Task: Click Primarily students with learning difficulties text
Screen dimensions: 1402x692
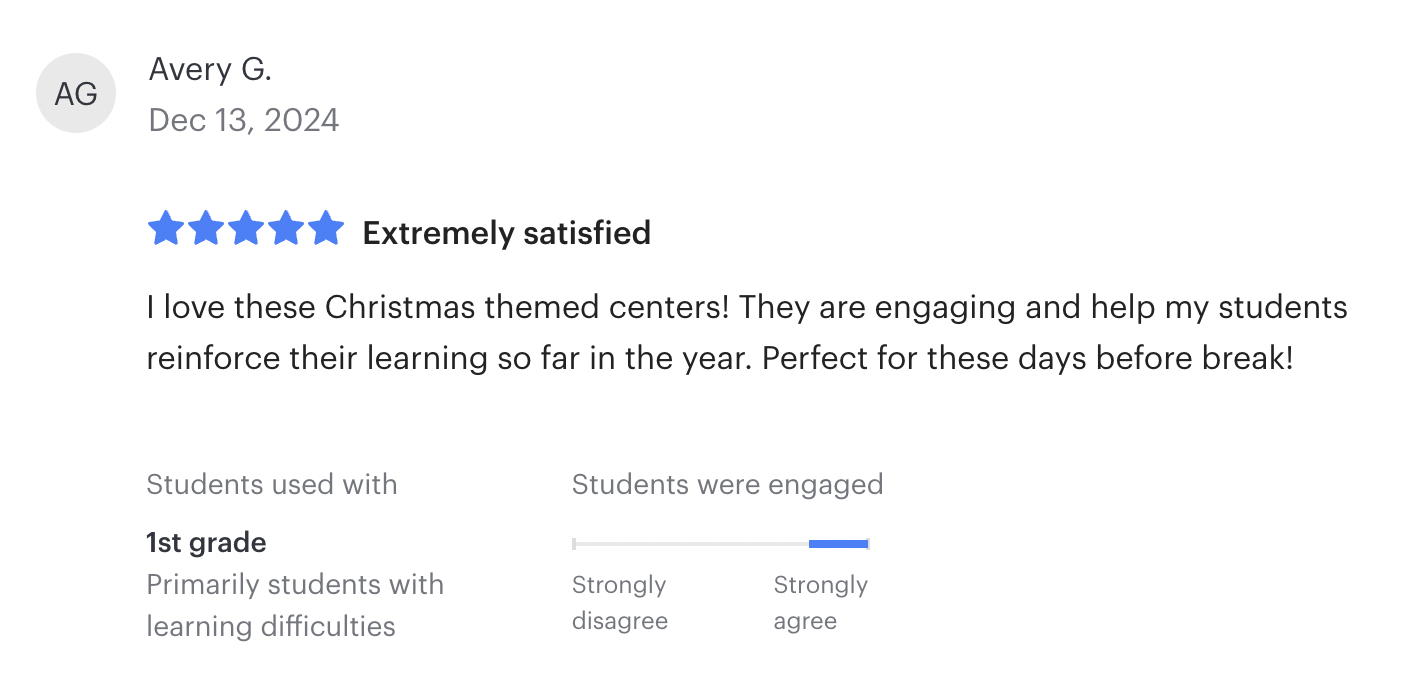Action: coord(294,605)
